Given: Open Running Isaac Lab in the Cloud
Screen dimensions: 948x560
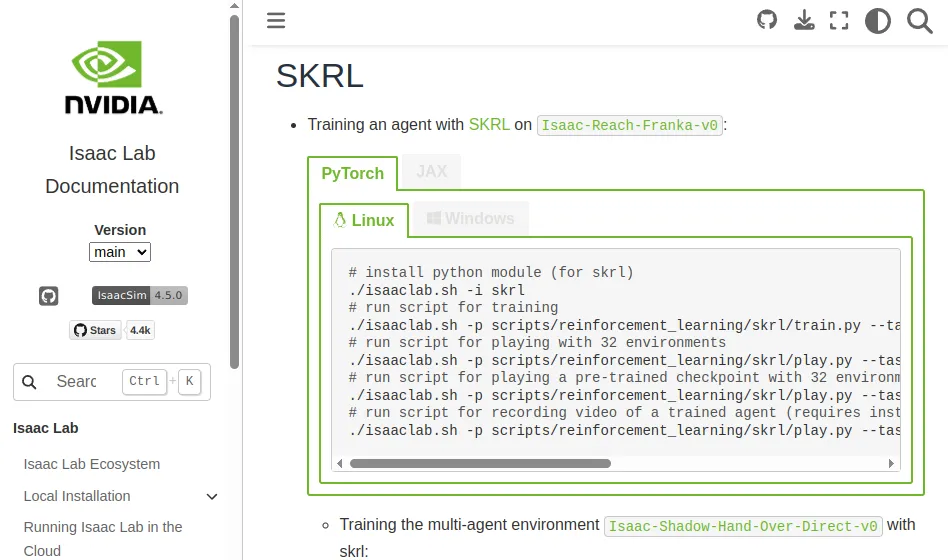Looking at the screenshot, I should [x=103, y=538].
